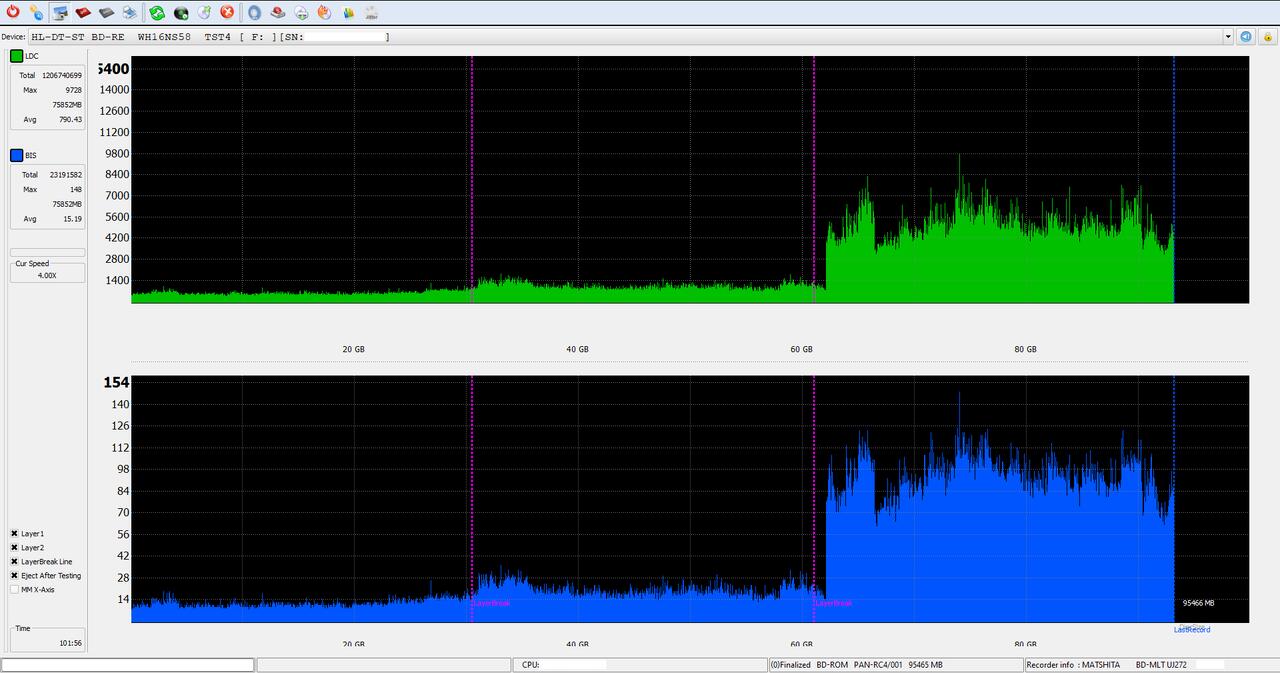Click the yellow-blue link icon in toolbar
This screenshot has height=673, width=1280.
tap(36, 12)
